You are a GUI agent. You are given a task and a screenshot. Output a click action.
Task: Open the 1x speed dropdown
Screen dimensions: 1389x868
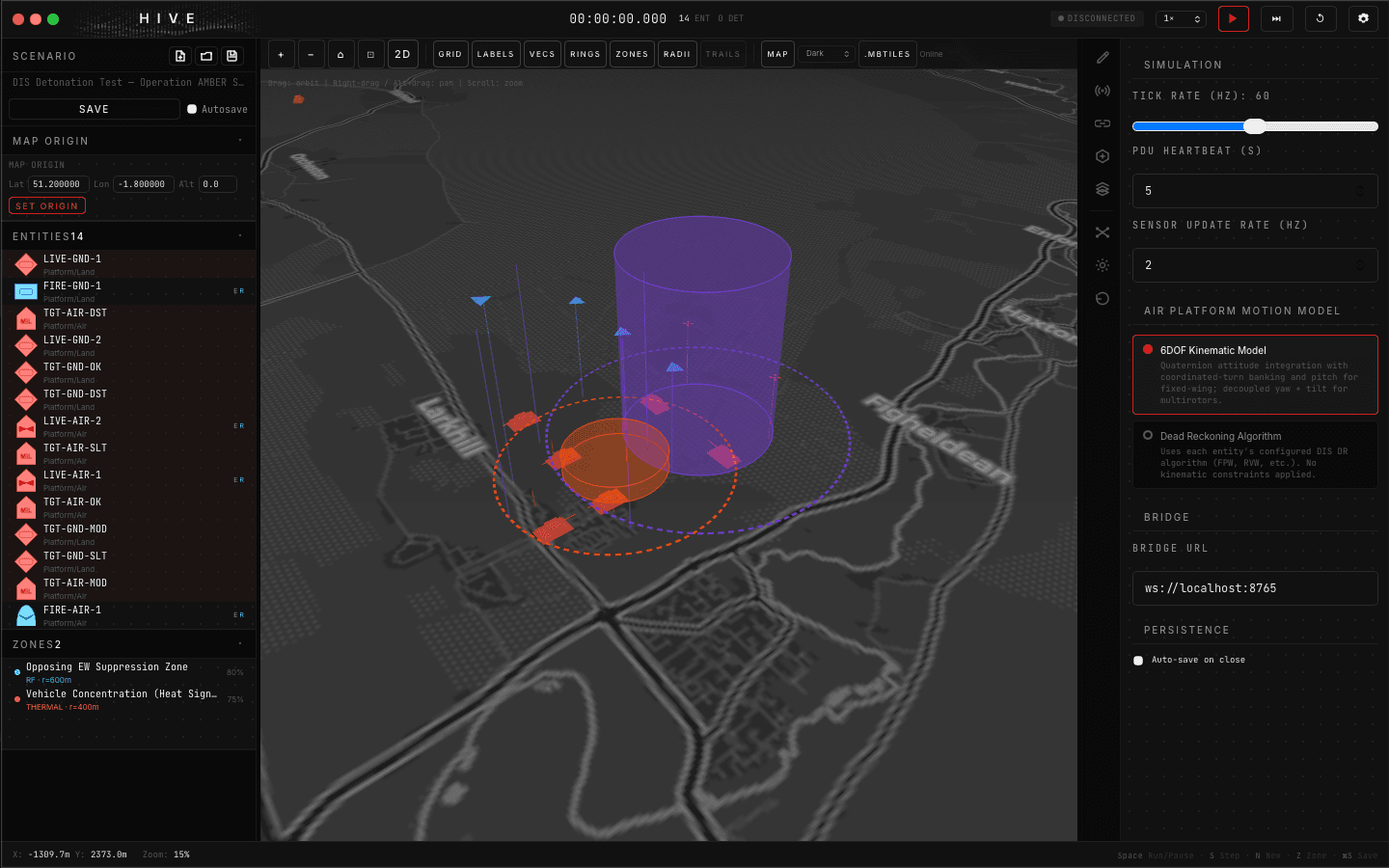point(1182,18)
